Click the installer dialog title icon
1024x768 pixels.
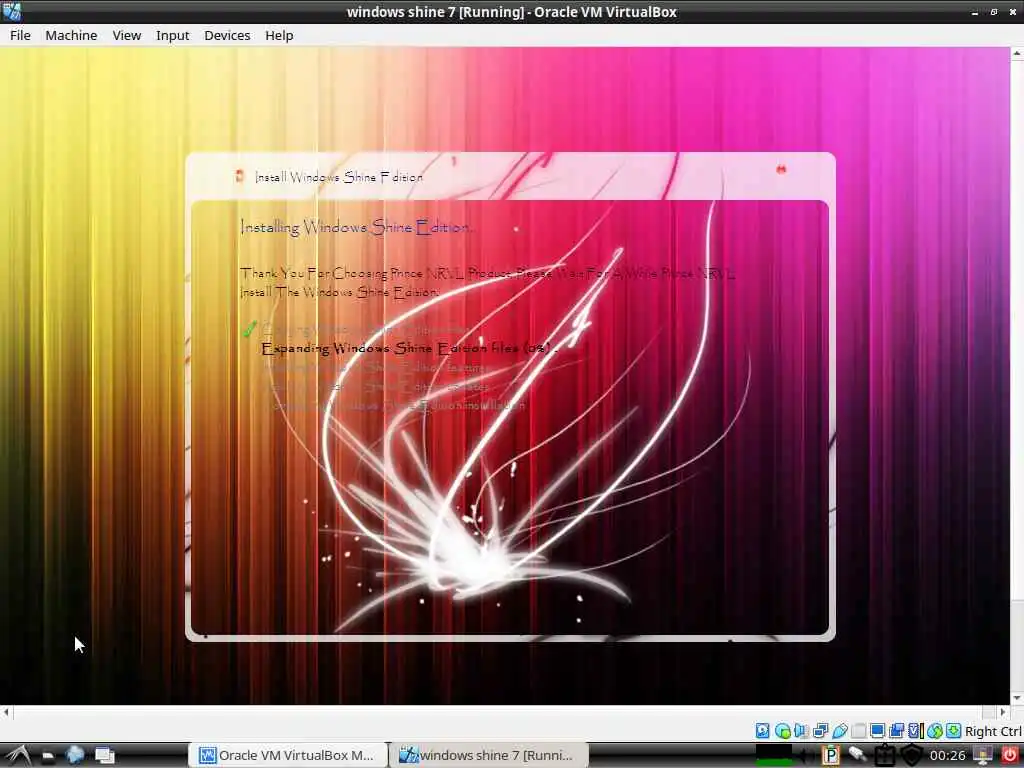240,176
